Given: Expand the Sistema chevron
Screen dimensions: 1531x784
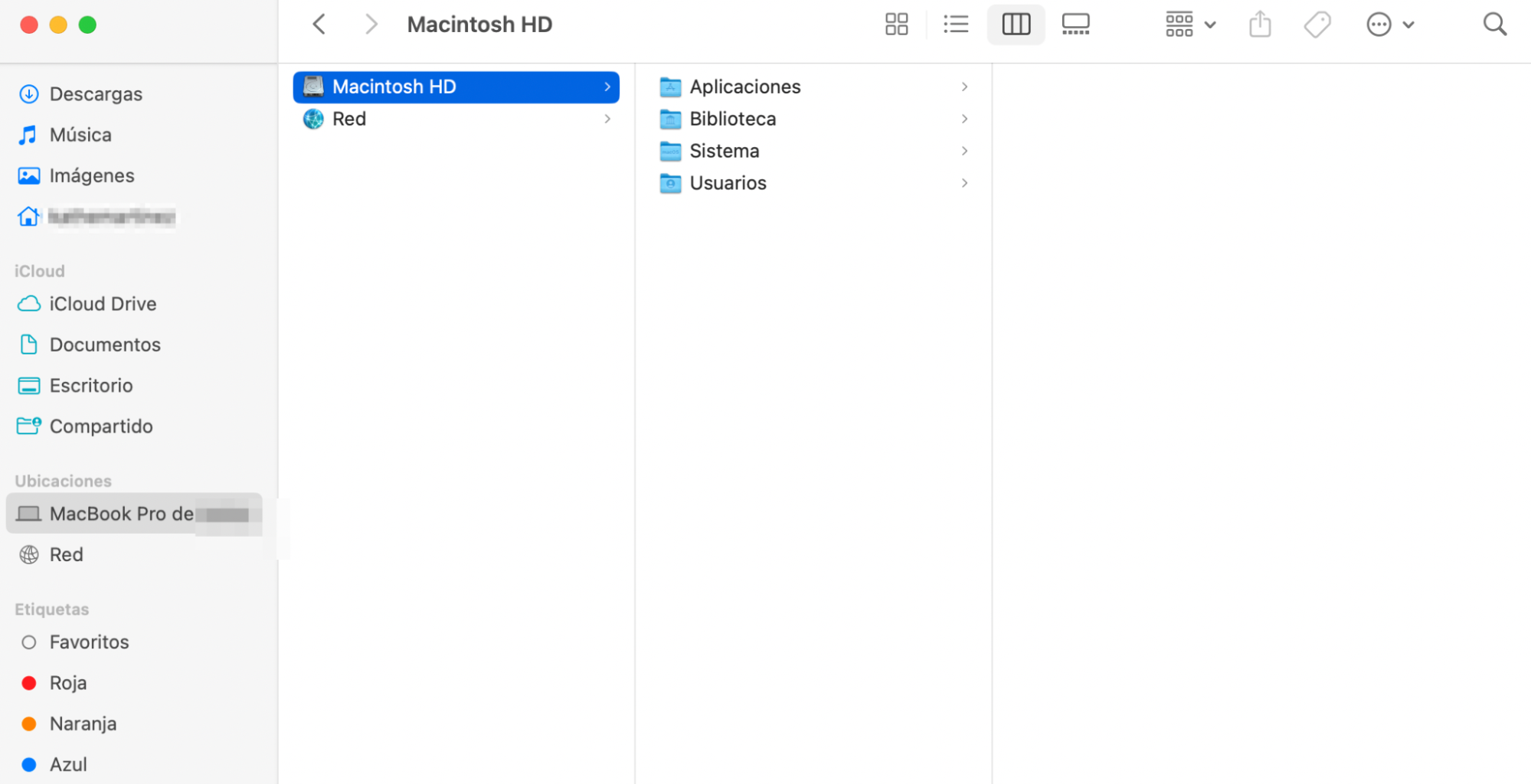Looking at the screenshot, I should pyautogui.click(x=964, y=151).
